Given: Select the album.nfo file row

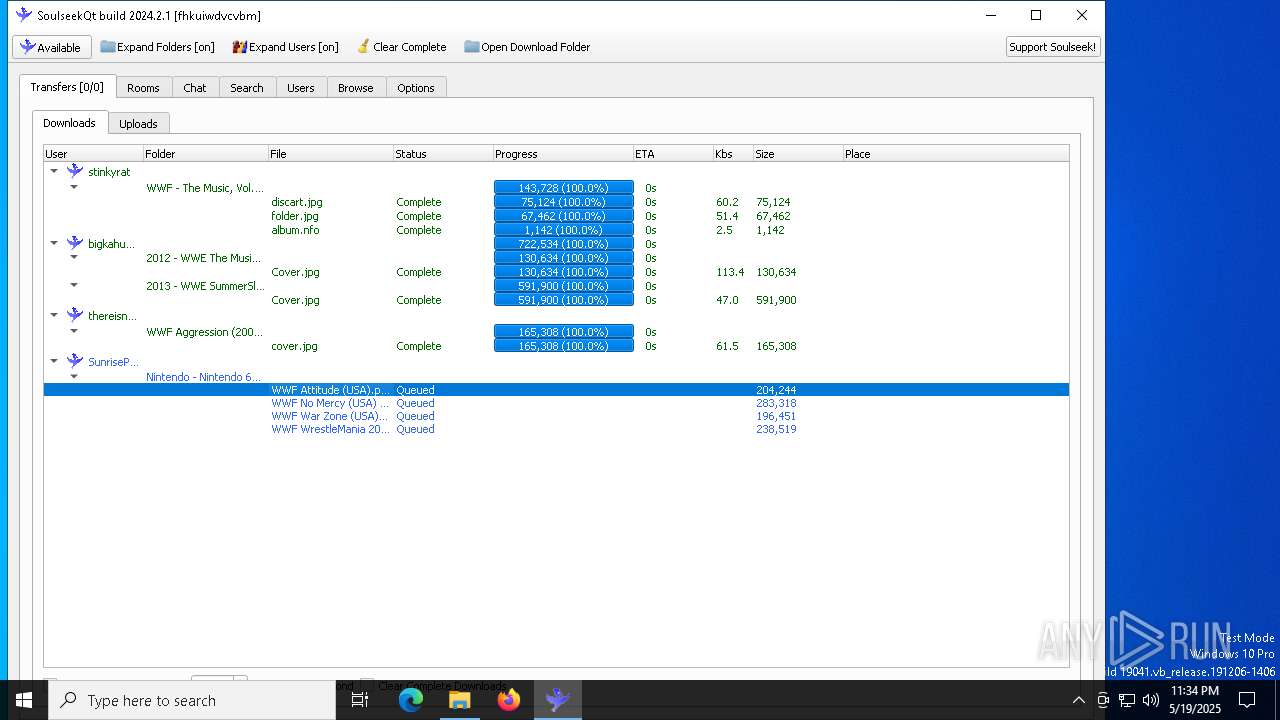Looking at the screenshot, I should (x=556, y=230).
